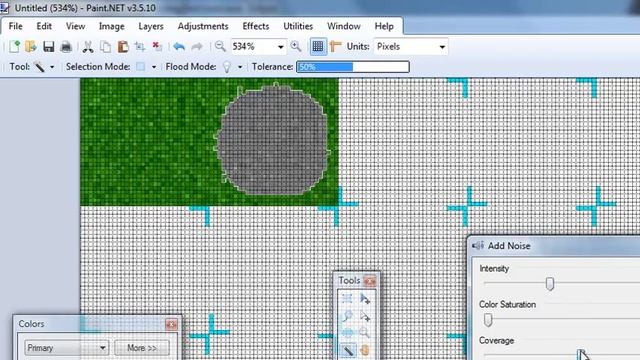640x360 pixels.
Task: Open the Edit menu
Action: [x=44, y=26]
